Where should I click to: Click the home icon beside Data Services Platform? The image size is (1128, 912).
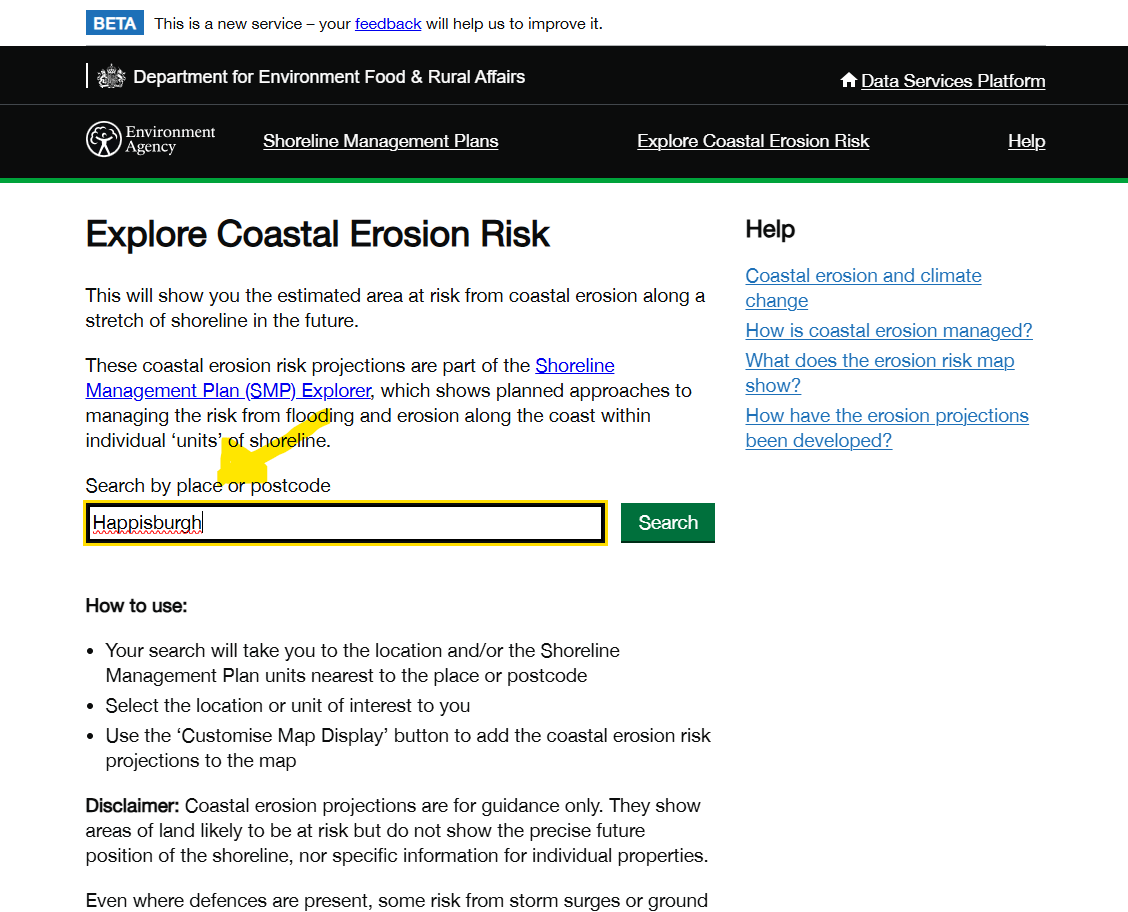pos(849,81)
